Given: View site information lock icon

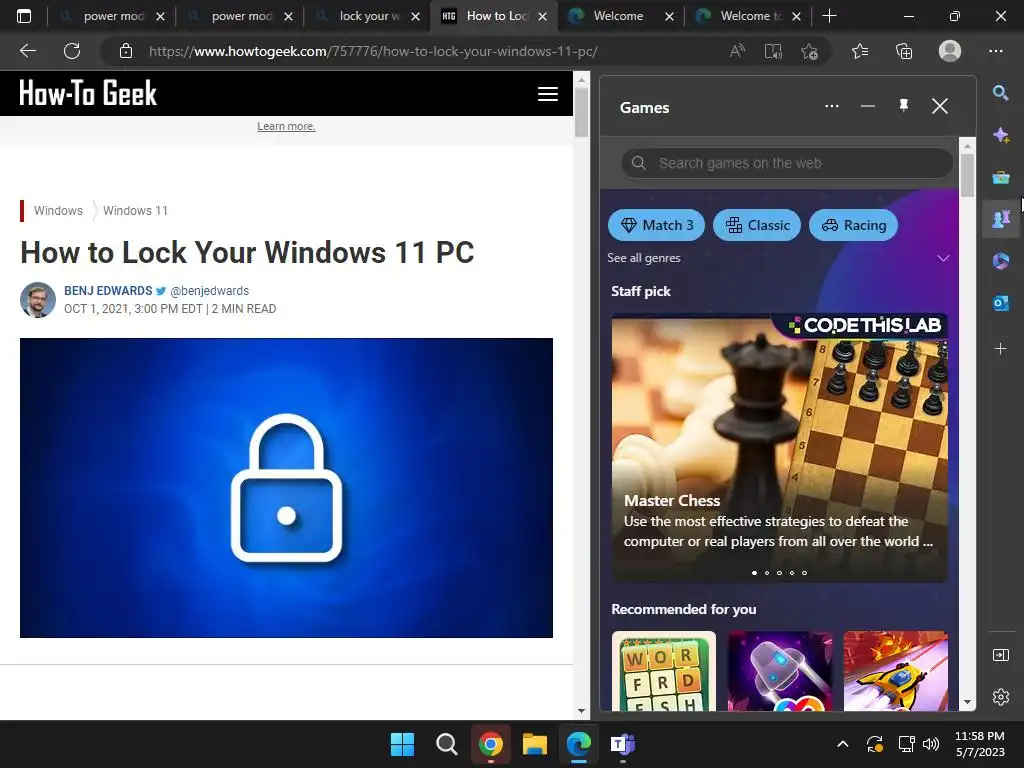Looking at the screenshot, I should [x=126, y=51].
